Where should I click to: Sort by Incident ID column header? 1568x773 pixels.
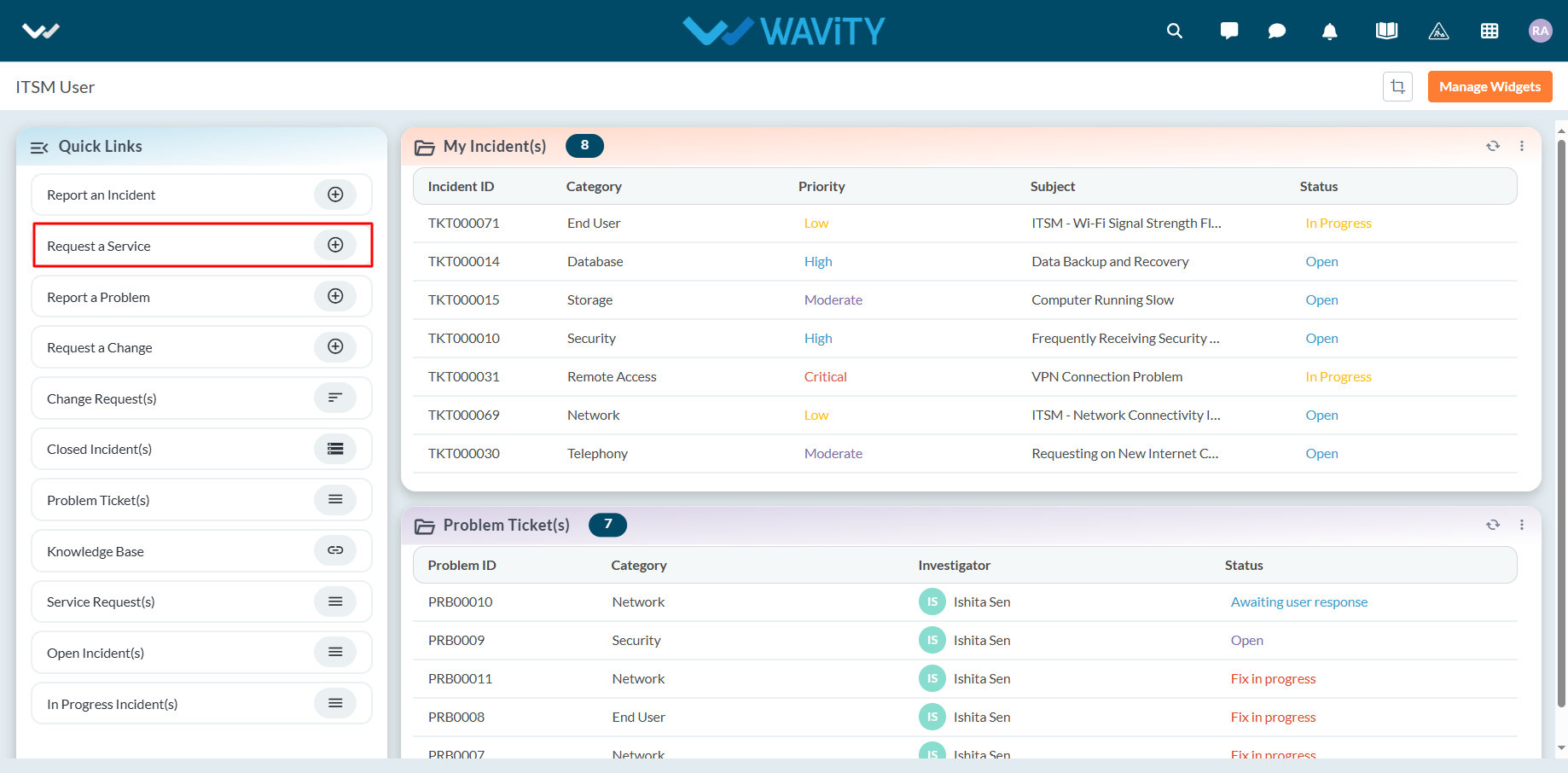click(461, 186)
